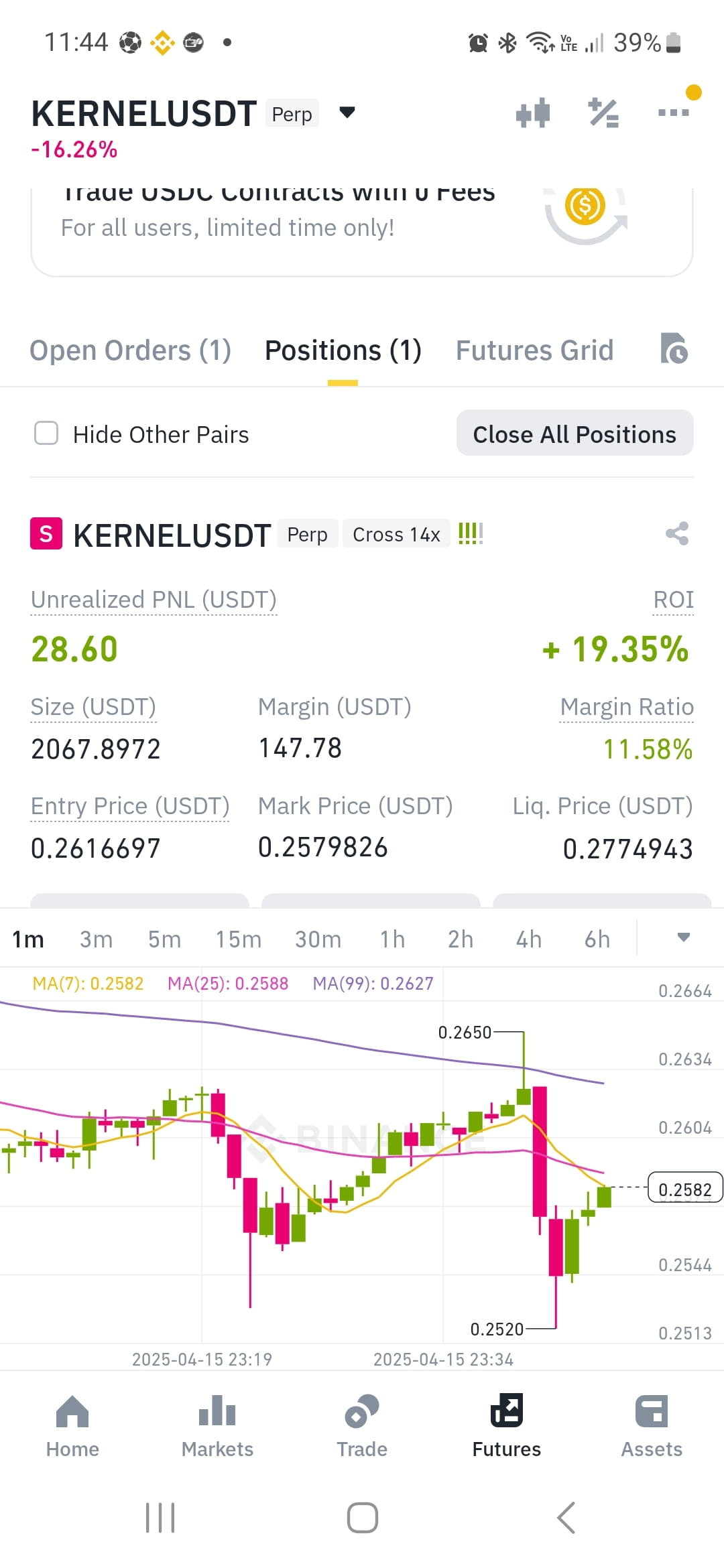Tap the battery indicator in status bar
This screenshot has width=724, height=1568.
point(674,43)
